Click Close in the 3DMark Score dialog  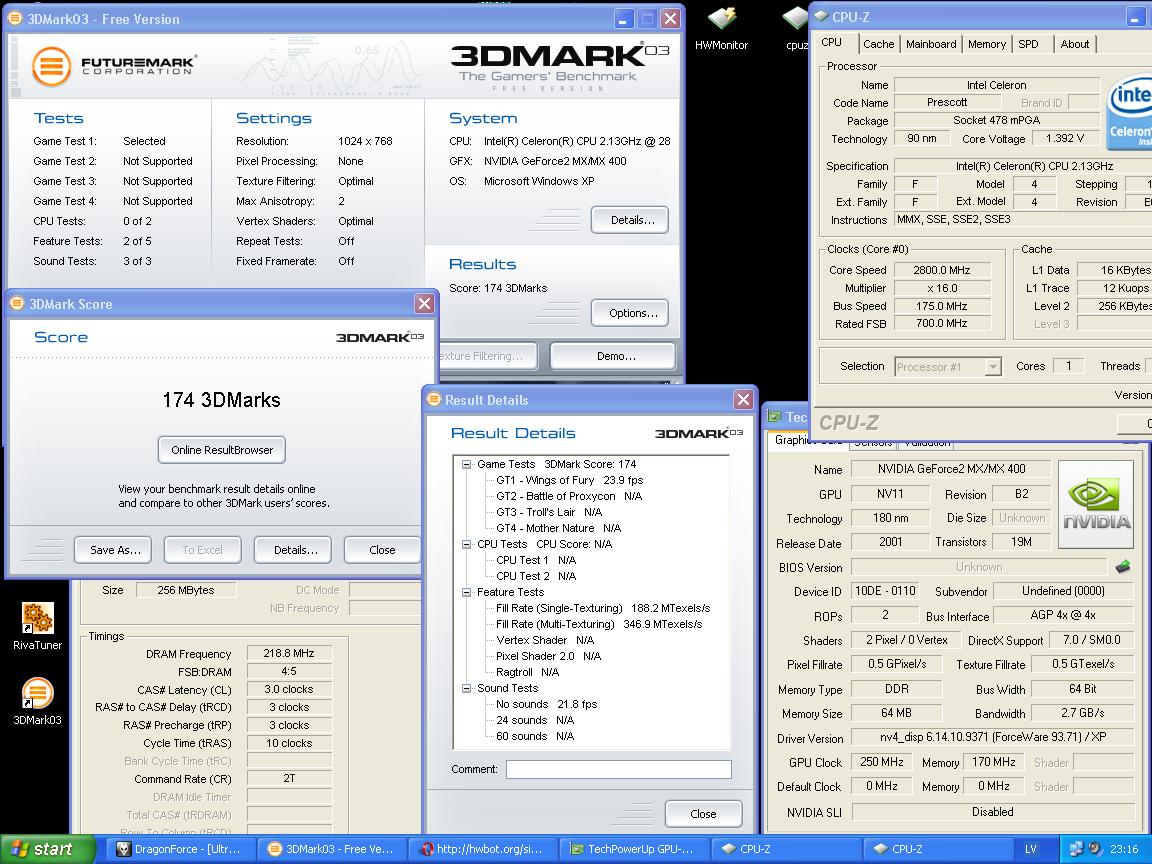(382, 550)
